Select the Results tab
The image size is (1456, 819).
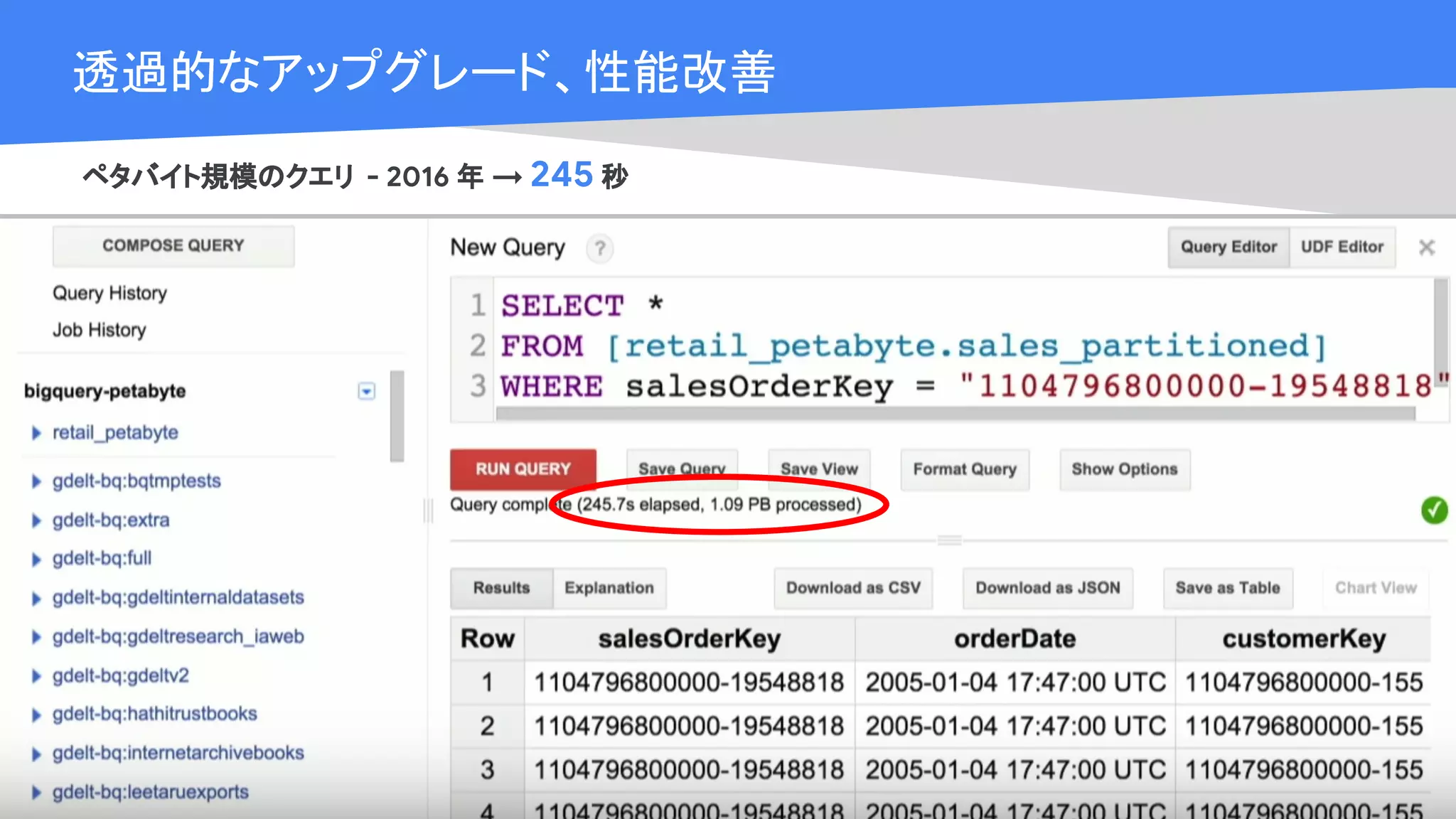pyautogui.click(x=501, y=588)
